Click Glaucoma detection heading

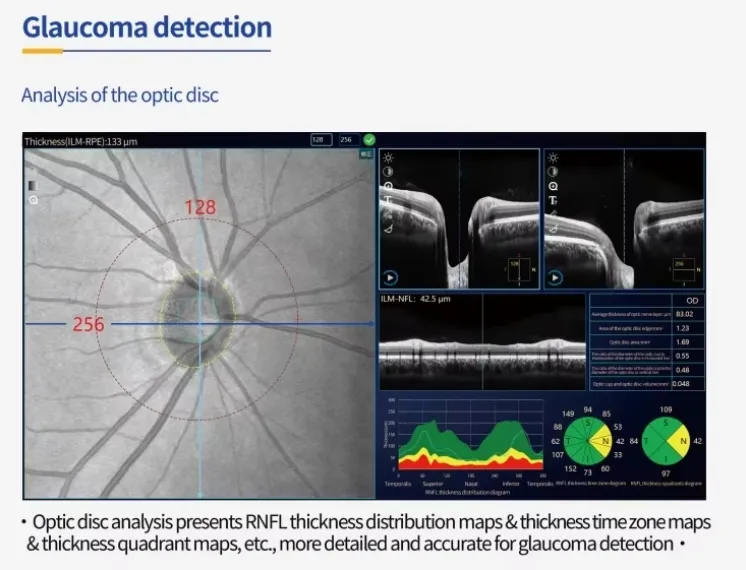[147, 27]
